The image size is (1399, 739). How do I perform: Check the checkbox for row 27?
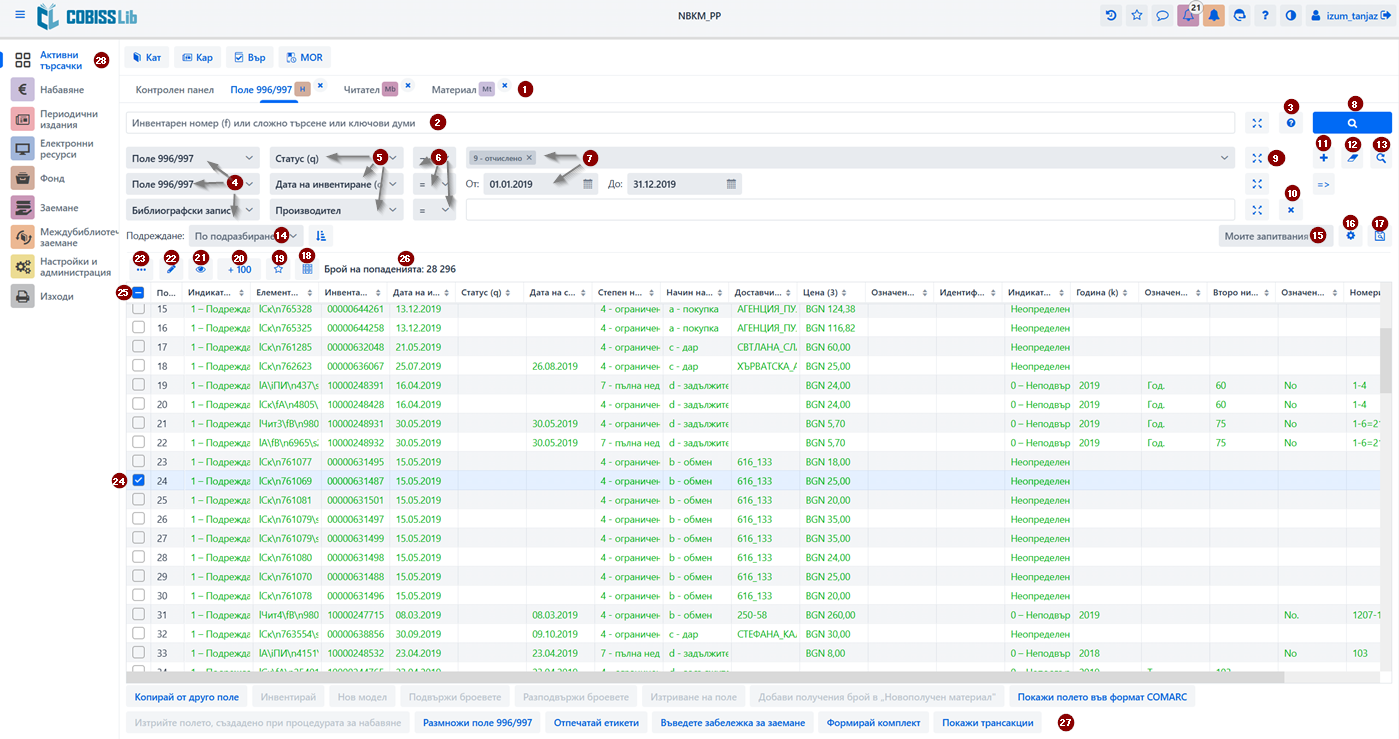pos(138,537)
